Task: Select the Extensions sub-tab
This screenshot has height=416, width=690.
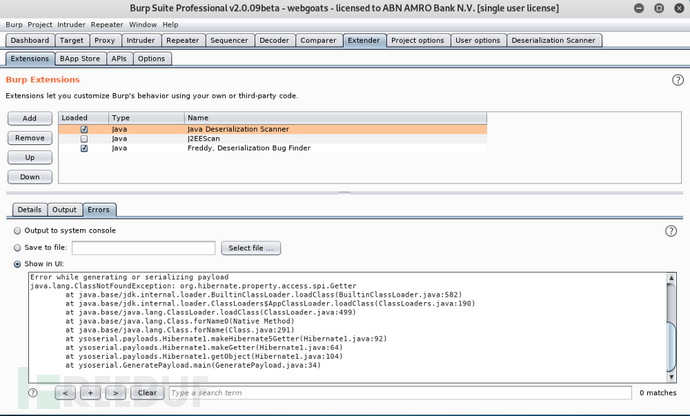Action: (30, 59)
